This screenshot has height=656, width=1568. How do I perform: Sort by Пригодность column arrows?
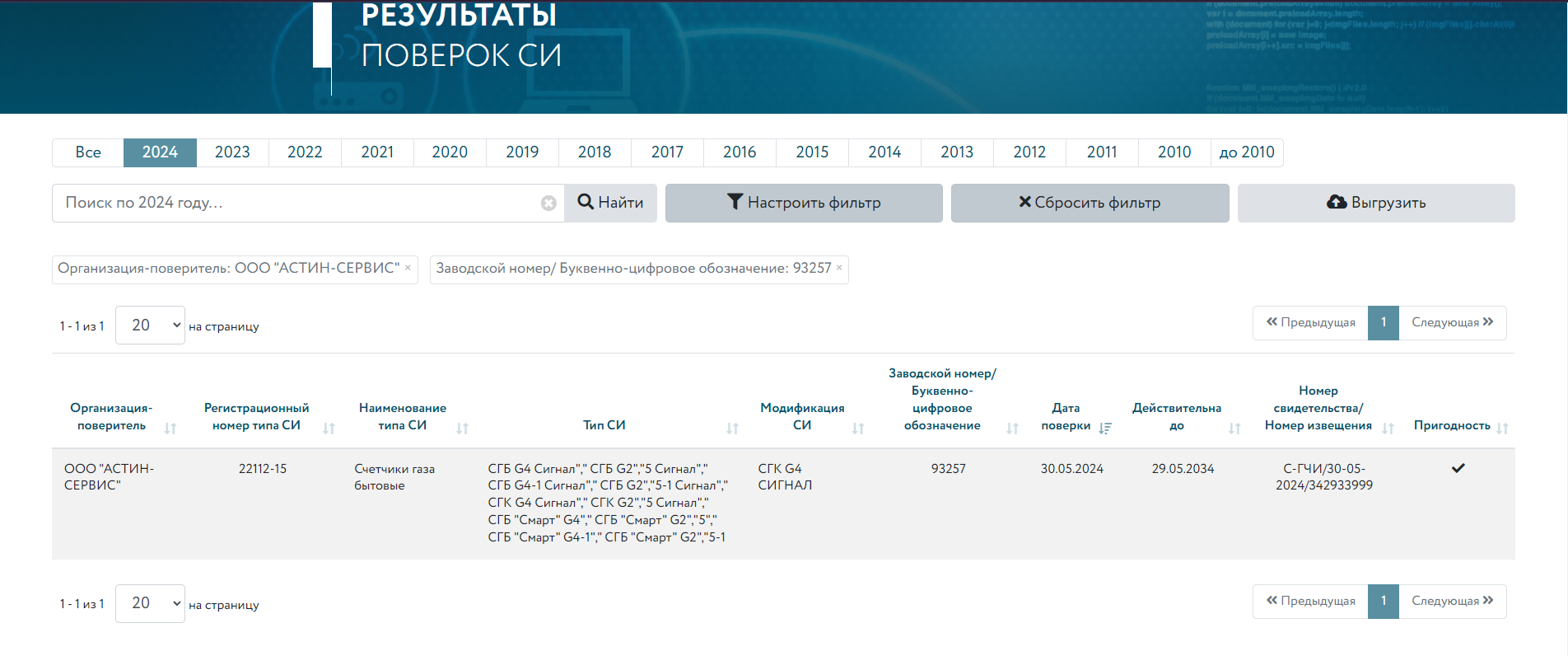point(1502,429)
